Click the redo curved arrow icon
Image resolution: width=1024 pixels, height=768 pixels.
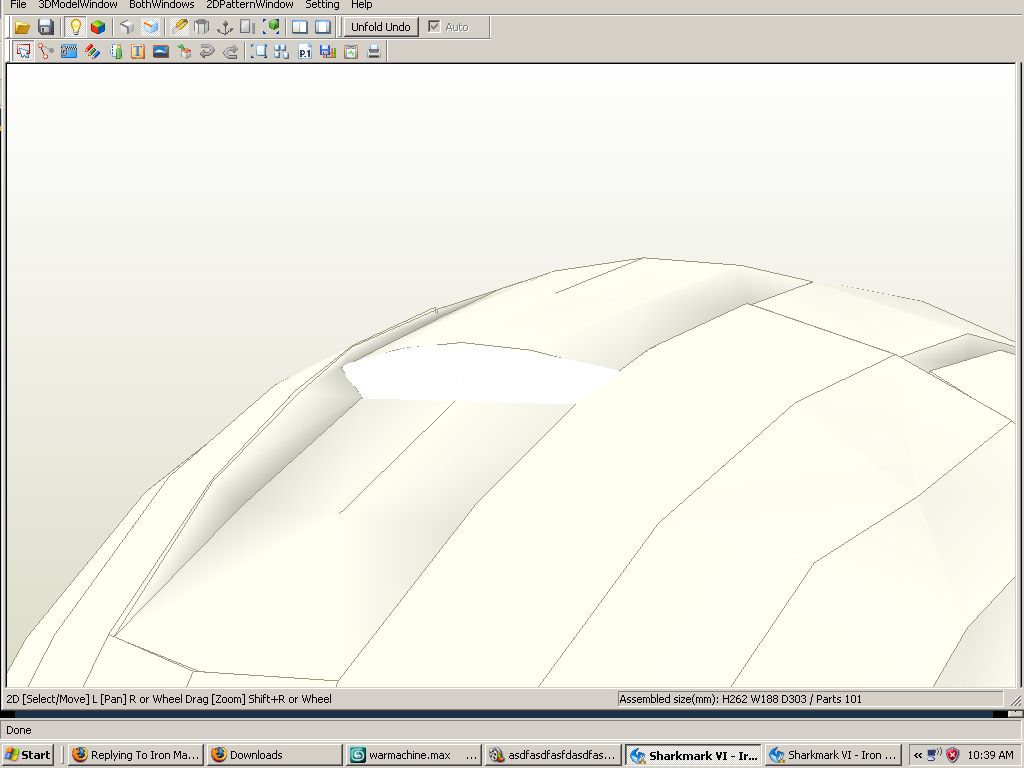230,51
